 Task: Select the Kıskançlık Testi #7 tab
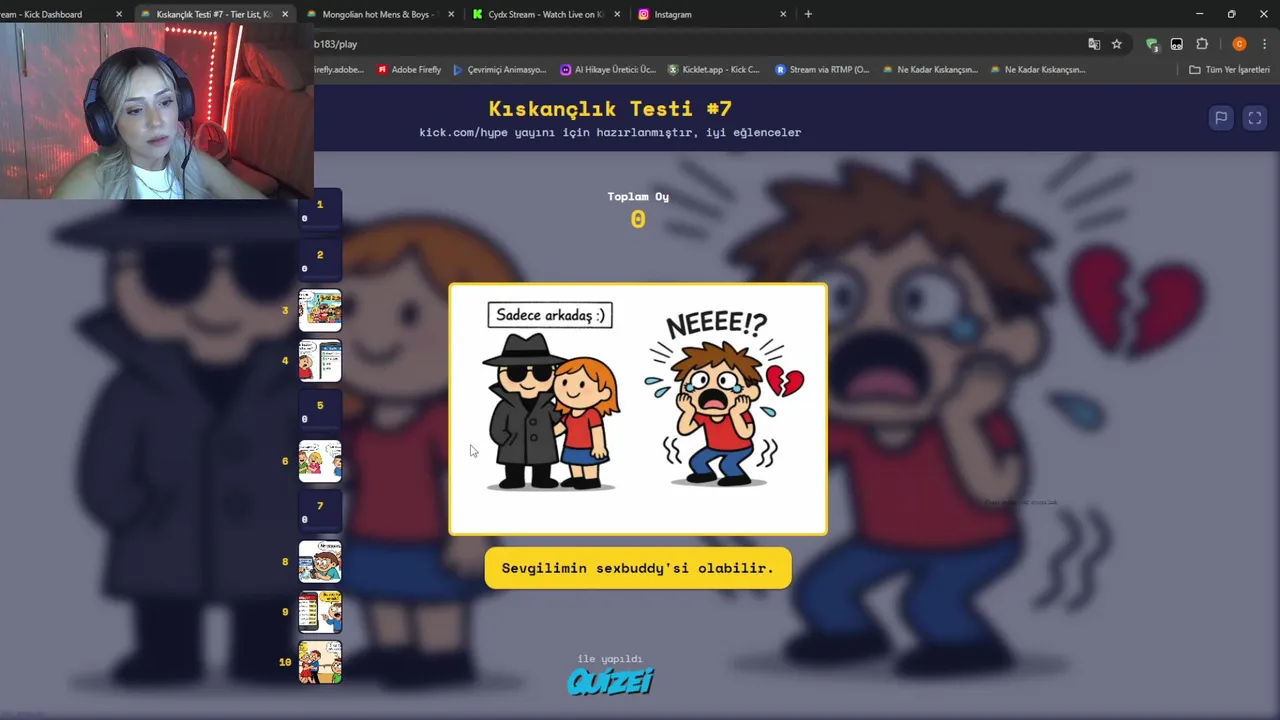point(213,14)
